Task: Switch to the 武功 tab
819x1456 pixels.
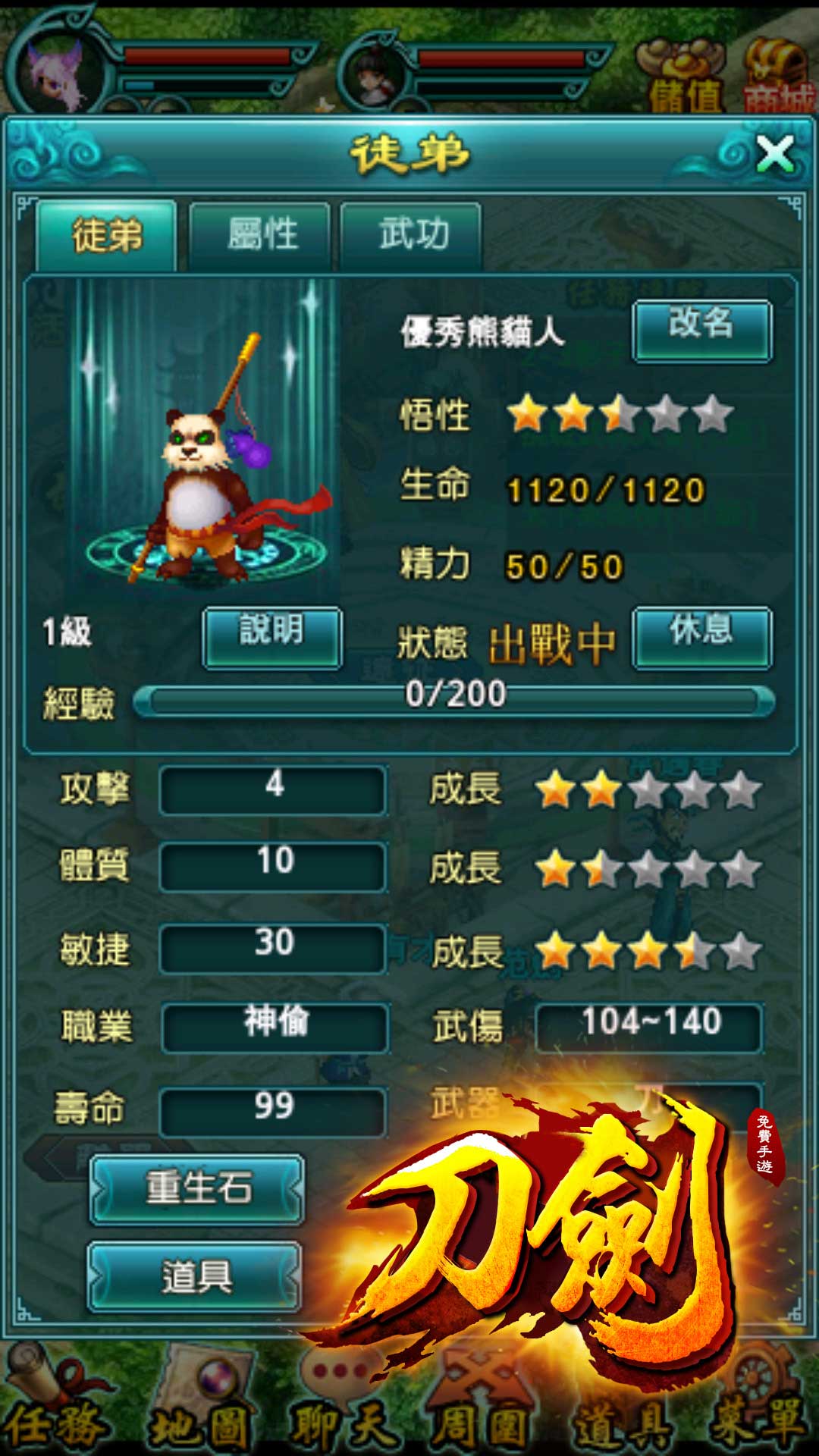Action: click(412, 236)
